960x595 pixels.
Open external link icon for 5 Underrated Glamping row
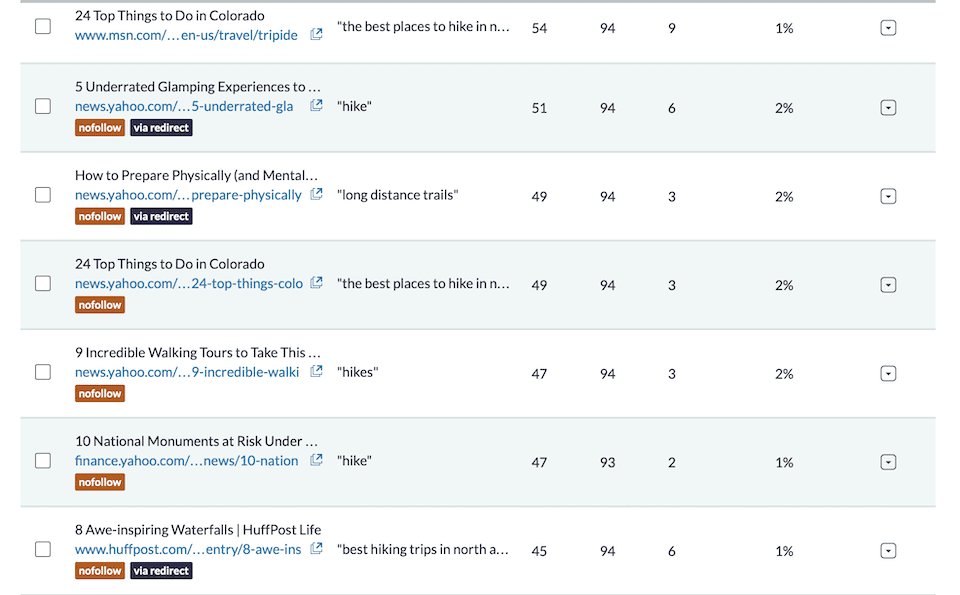[x=316, y=106]
